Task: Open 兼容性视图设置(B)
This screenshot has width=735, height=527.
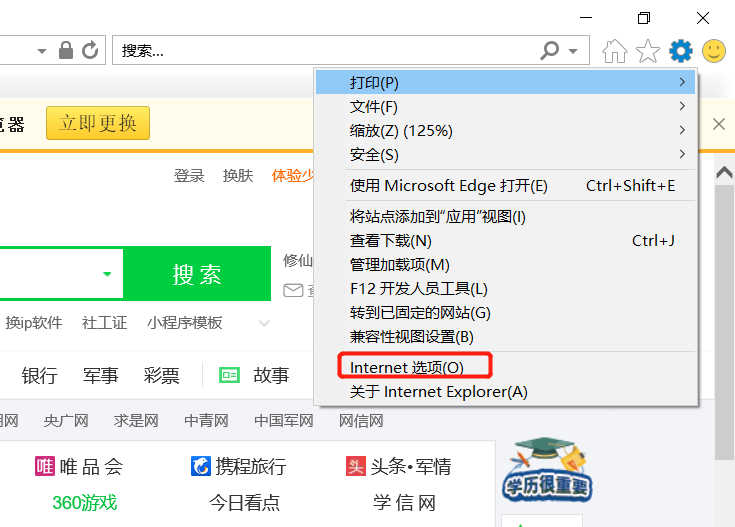Action: (x=506, y=337)
